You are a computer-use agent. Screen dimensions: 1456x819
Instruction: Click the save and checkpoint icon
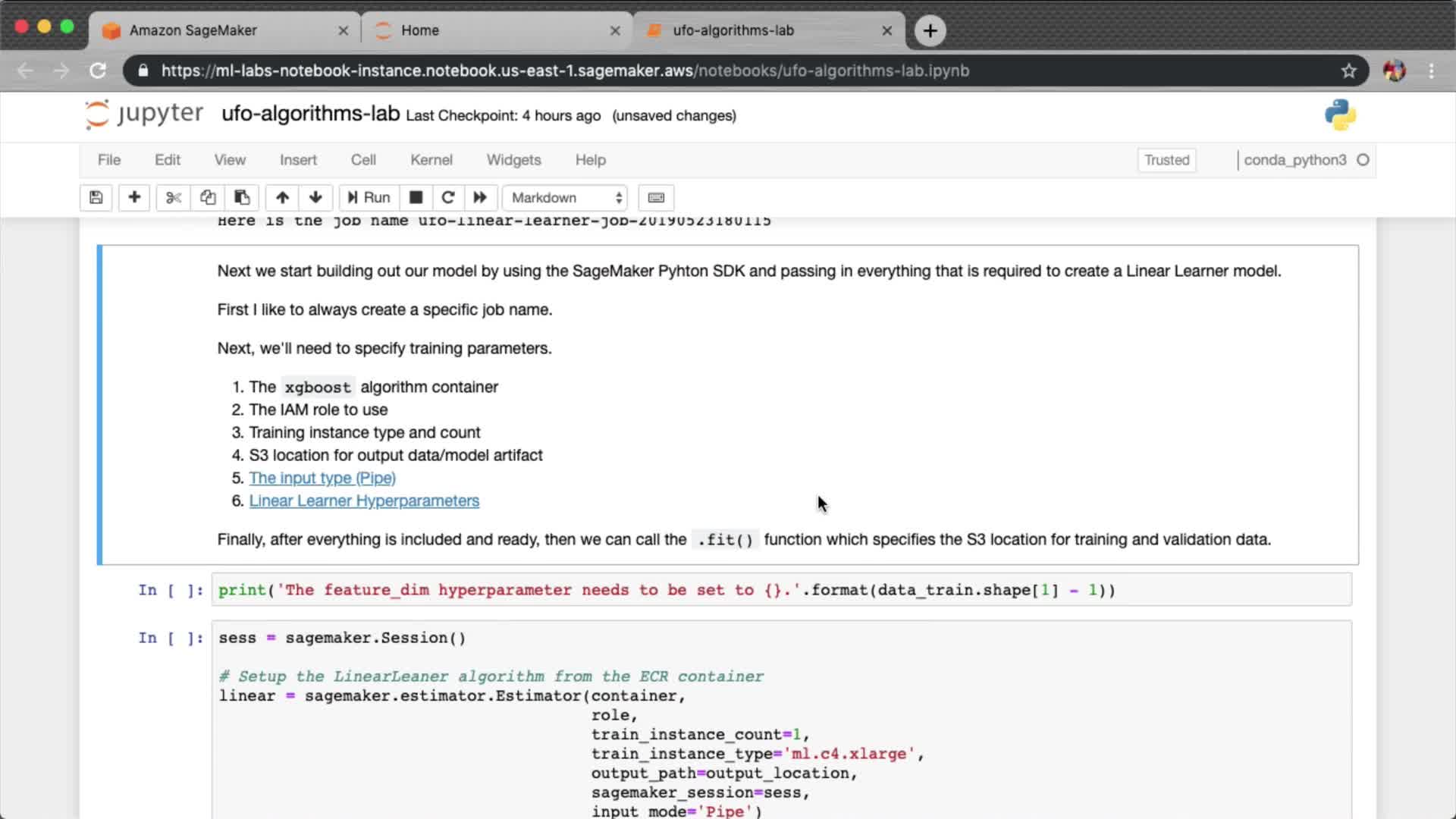coord(96,197)
